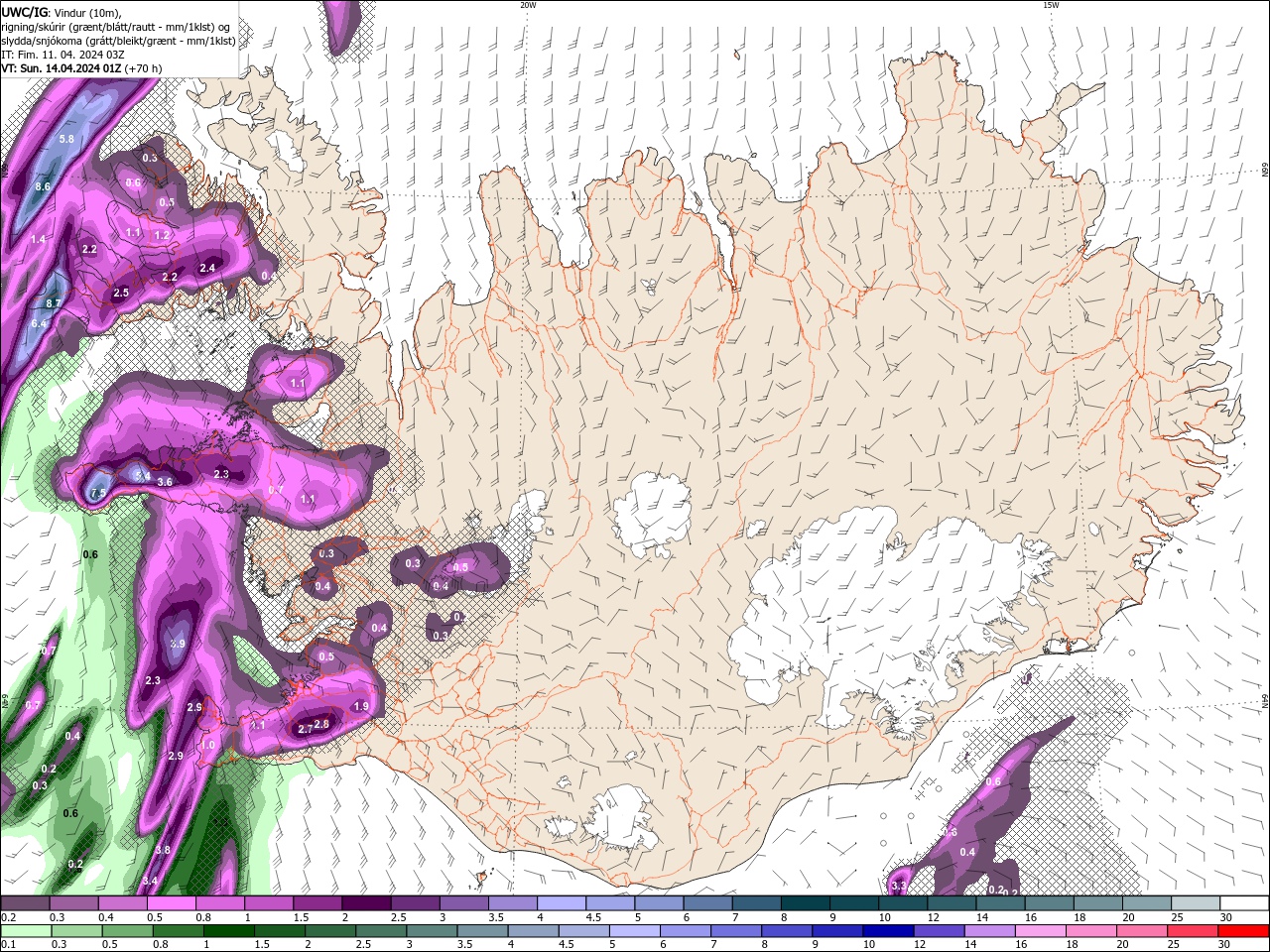Click the 1.2 value on the map
This screenshot has height=952, width=1270.
[162, 235]
